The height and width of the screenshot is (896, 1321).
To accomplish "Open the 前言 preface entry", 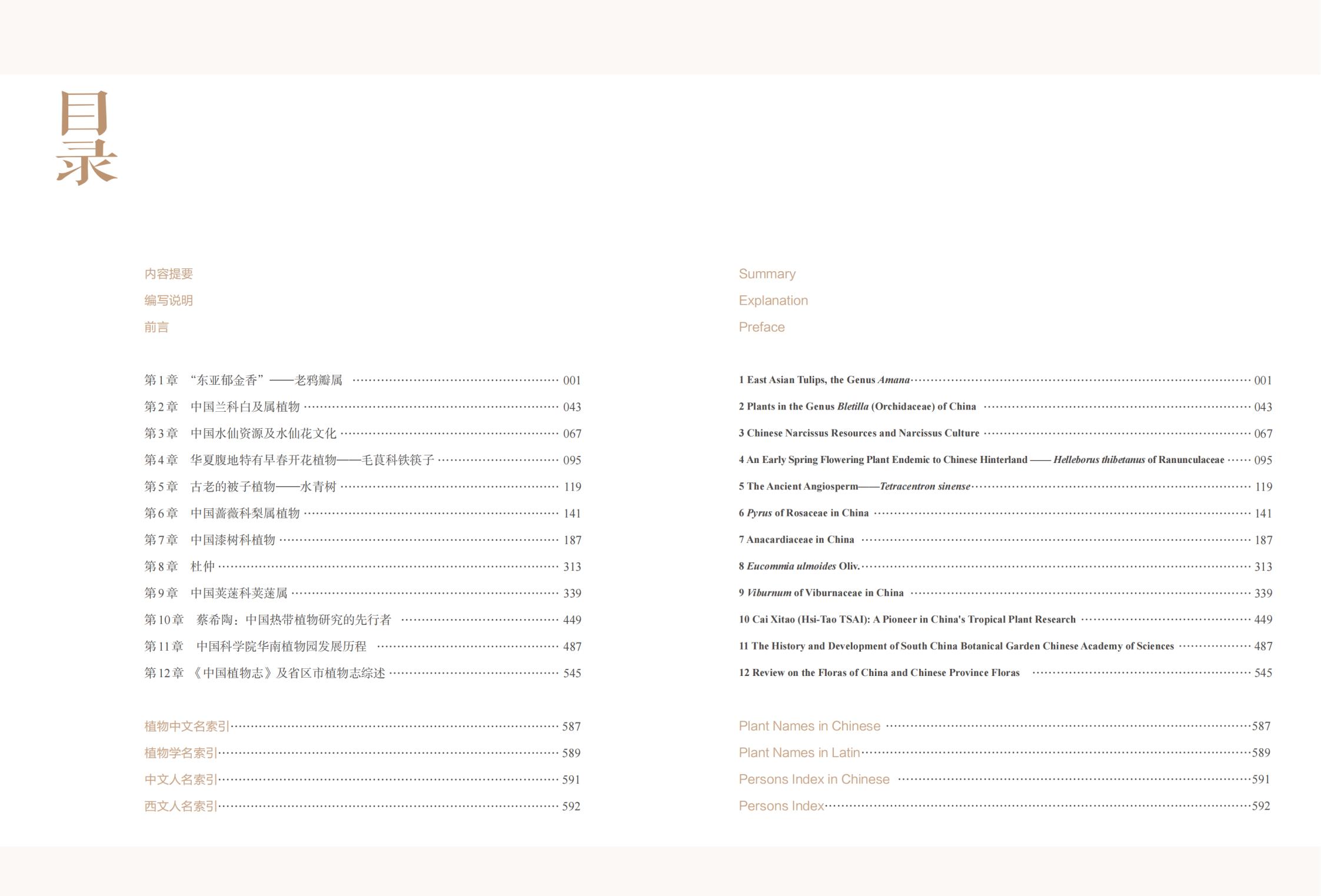I will (x=157, y=327).
